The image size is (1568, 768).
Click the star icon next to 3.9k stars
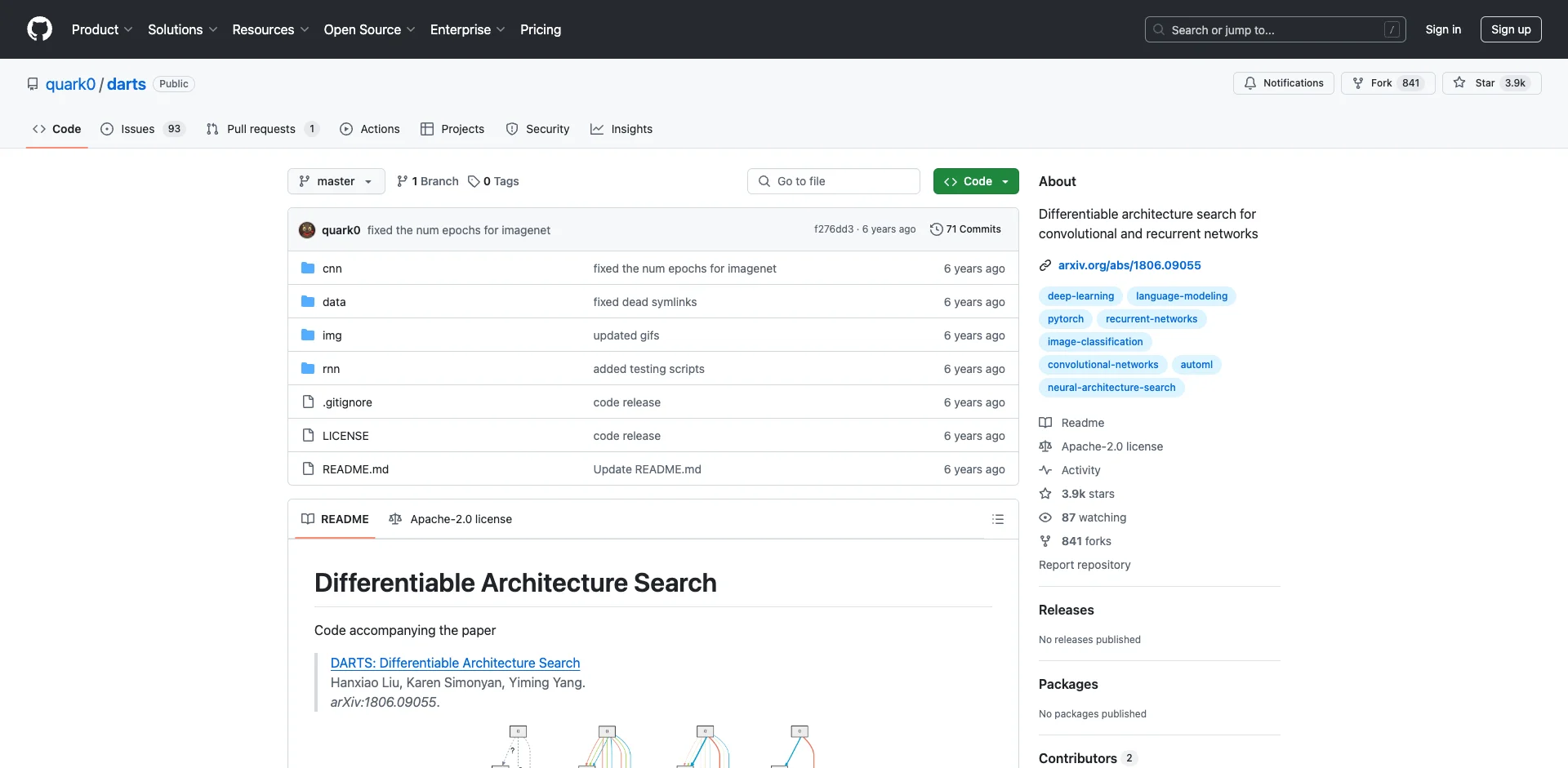point(1045,494)
